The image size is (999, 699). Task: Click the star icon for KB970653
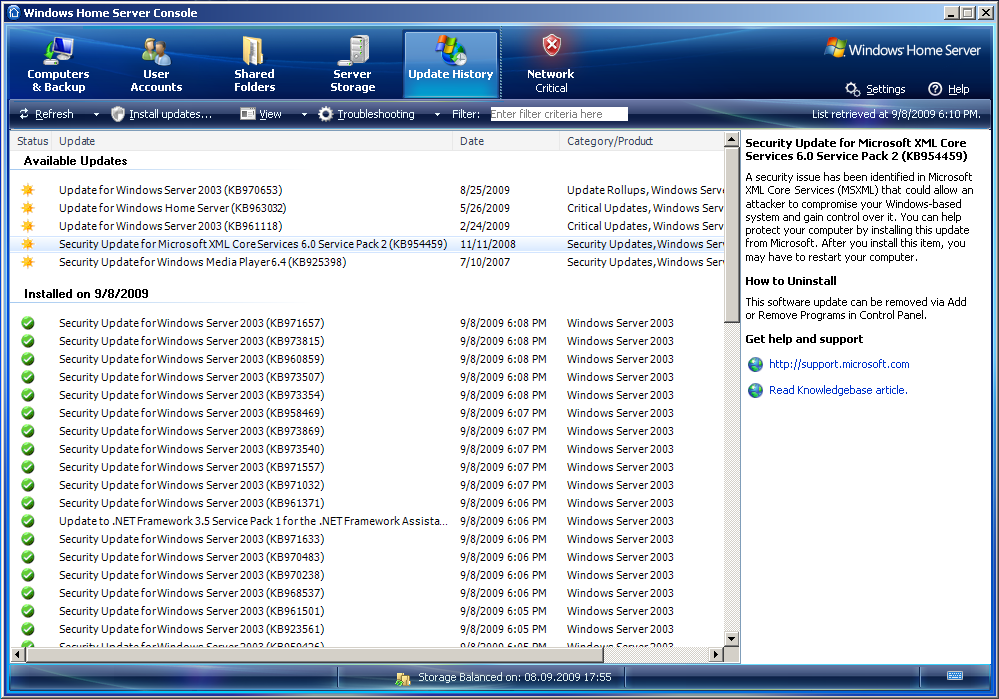(27, 190)
